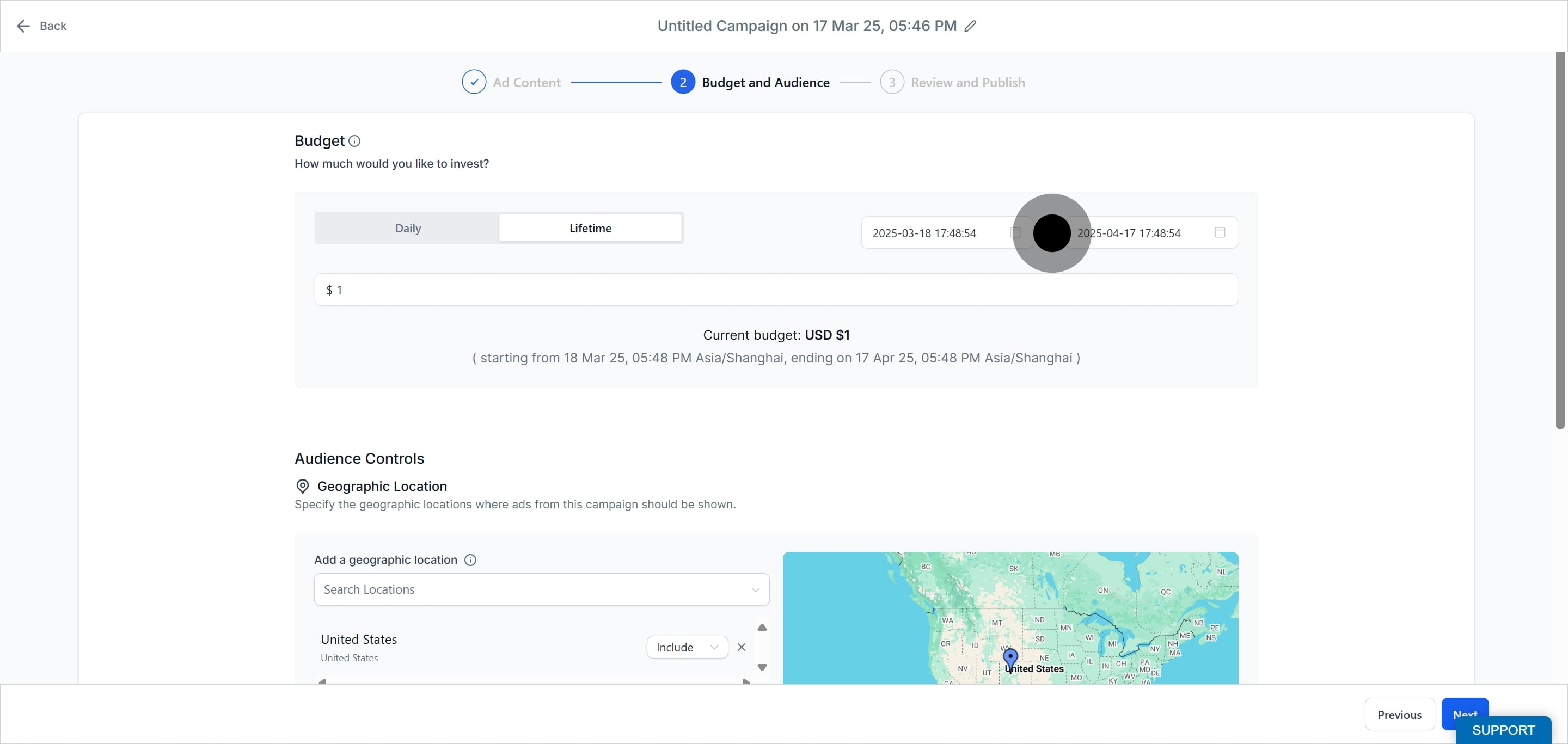Switch budget type to Daily

(407, 228)
